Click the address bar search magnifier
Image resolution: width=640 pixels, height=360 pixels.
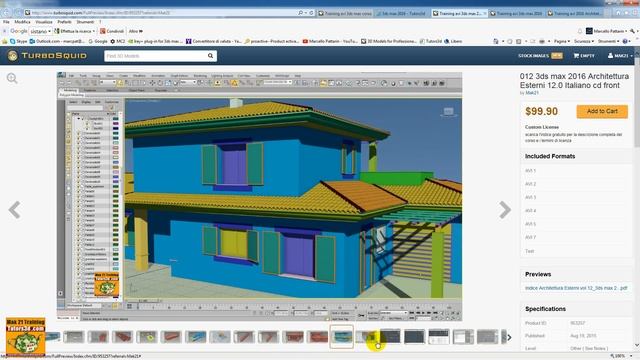pos(300,13)
